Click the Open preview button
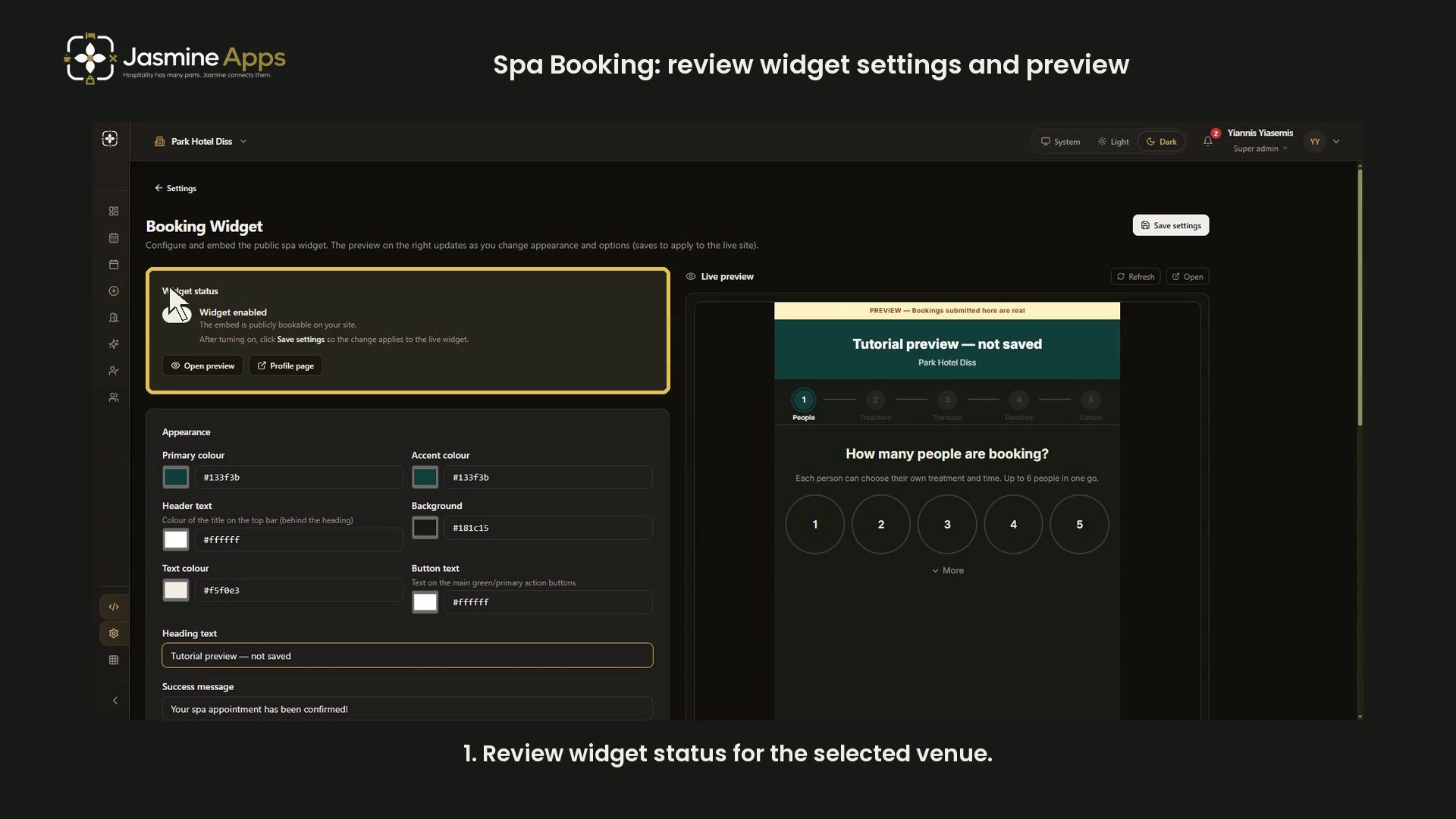 pos(202,366)
